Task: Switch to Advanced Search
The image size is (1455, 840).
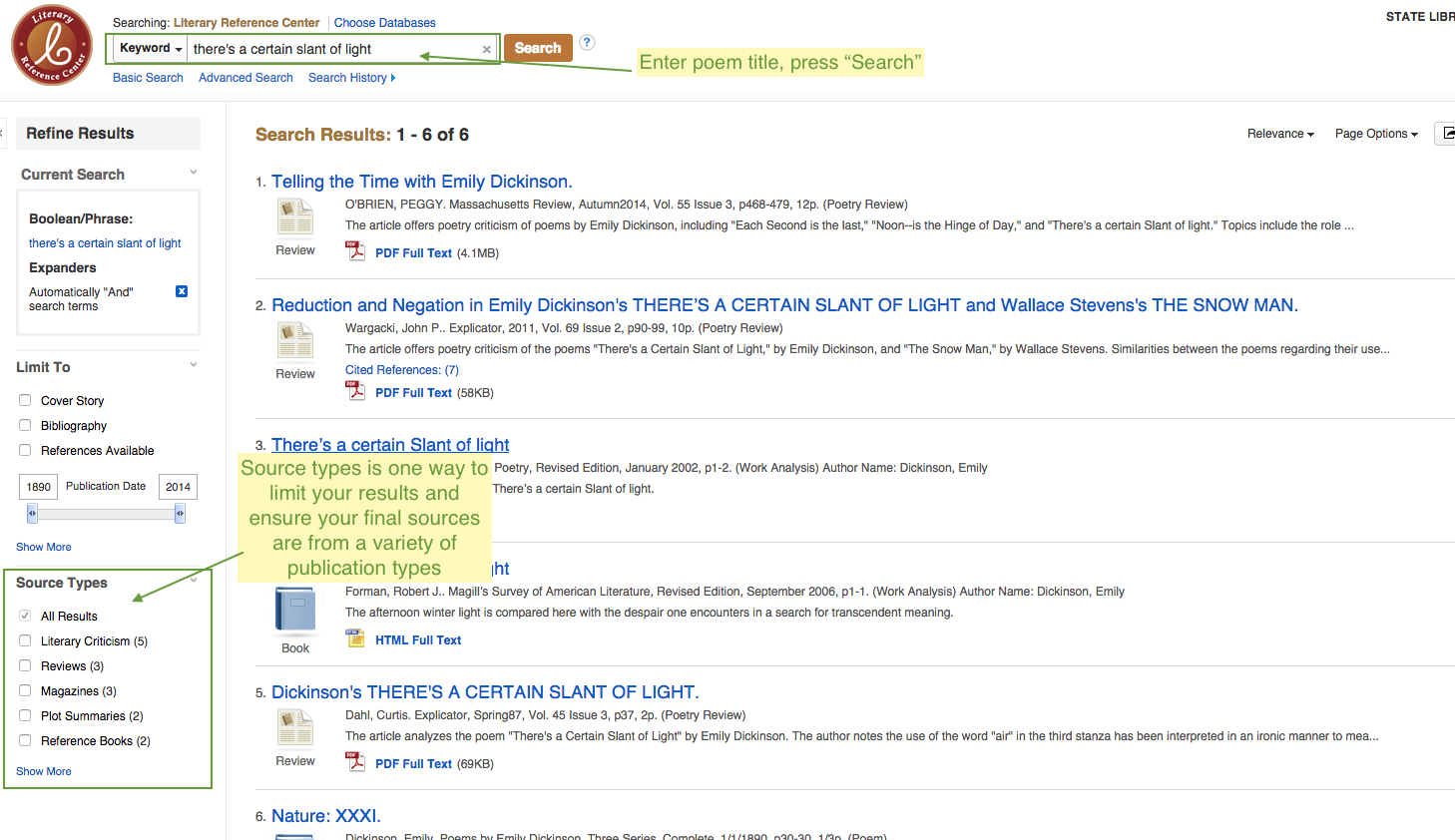Action: pyautogui.click(x=245, y=78)
